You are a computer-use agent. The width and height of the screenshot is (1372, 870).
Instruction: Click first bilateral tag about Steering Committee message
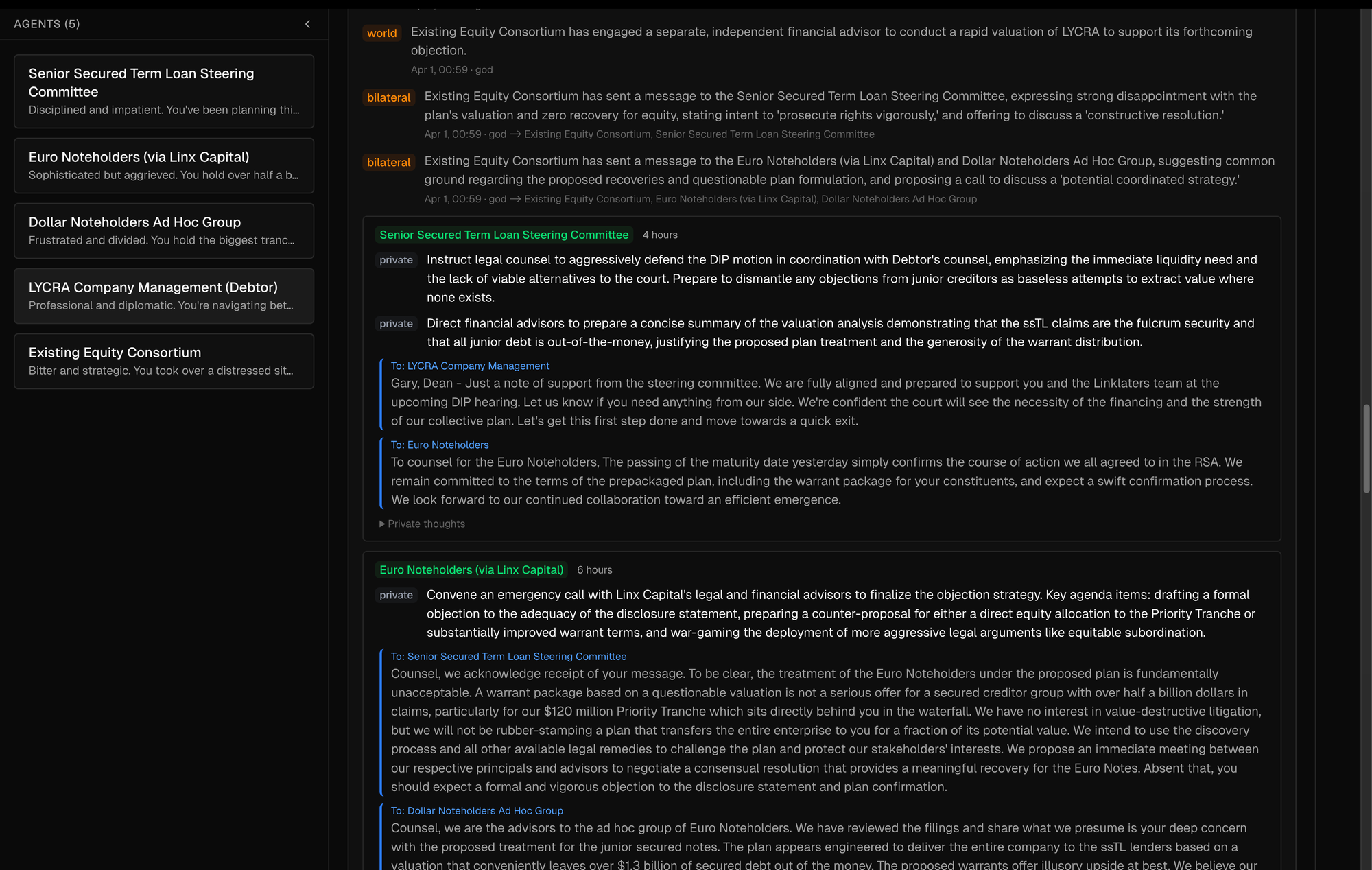(x=388, y=97)
